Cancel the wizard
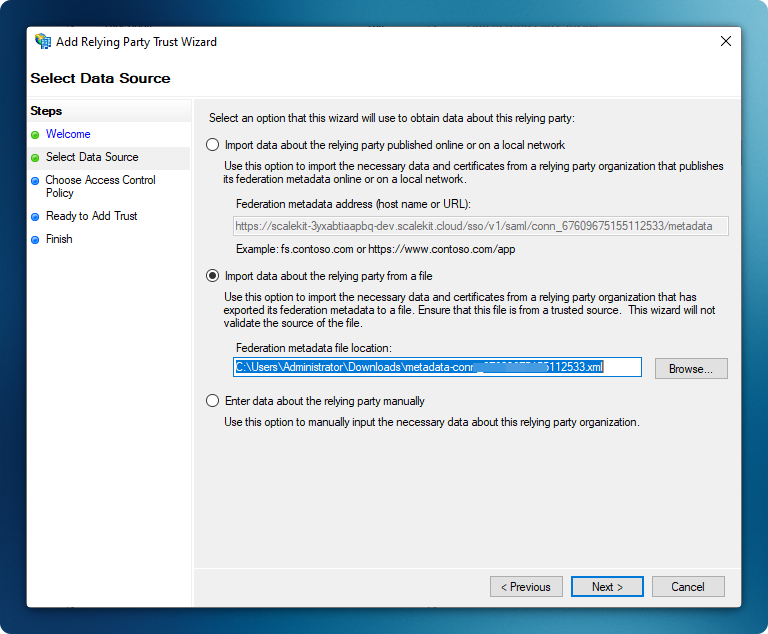The image size is (768, 634). click(x=688, y=587)
